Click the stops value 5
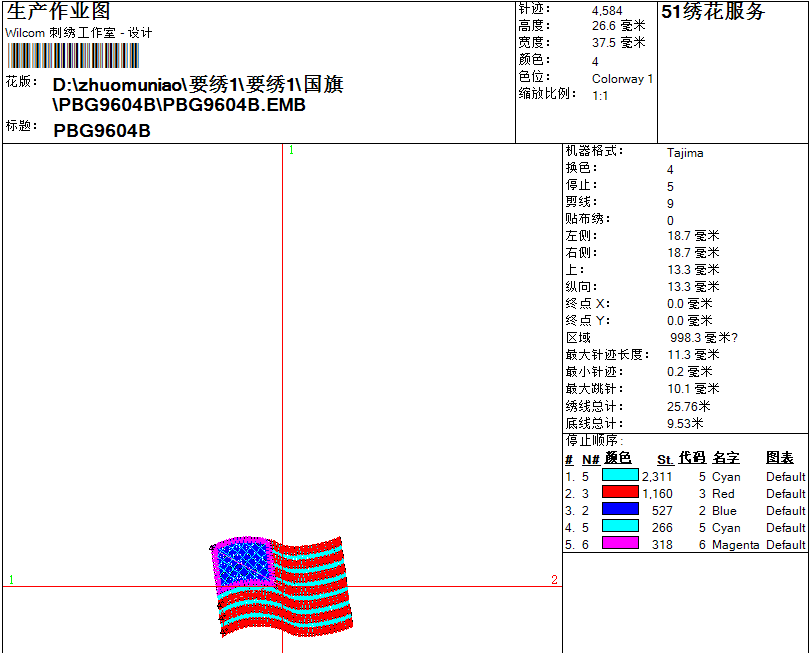Image resolution: width=811 pixels, height=653 pixels. click(x=670, y=187)
